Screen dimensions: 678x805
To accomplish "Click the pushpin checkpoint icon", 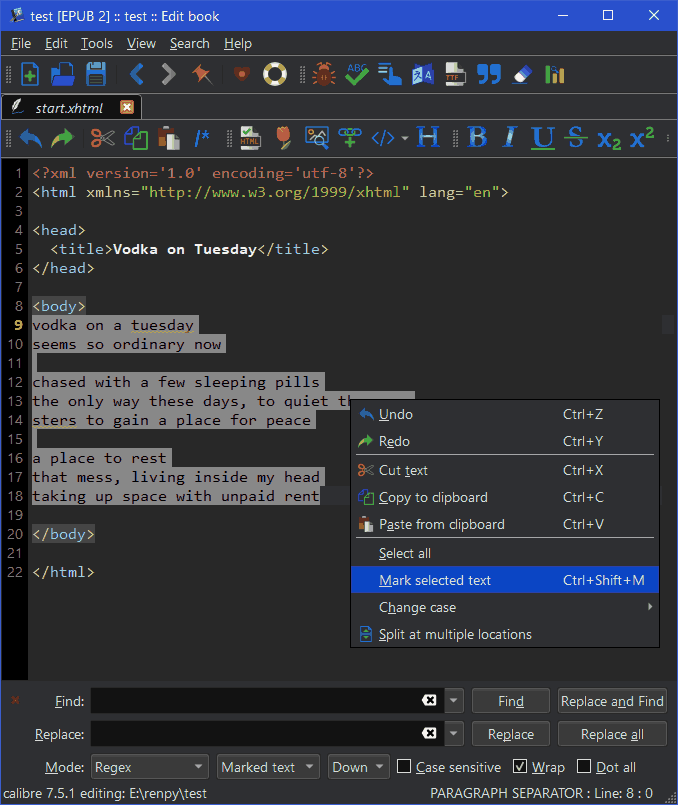I will click(x=202, y=74).
